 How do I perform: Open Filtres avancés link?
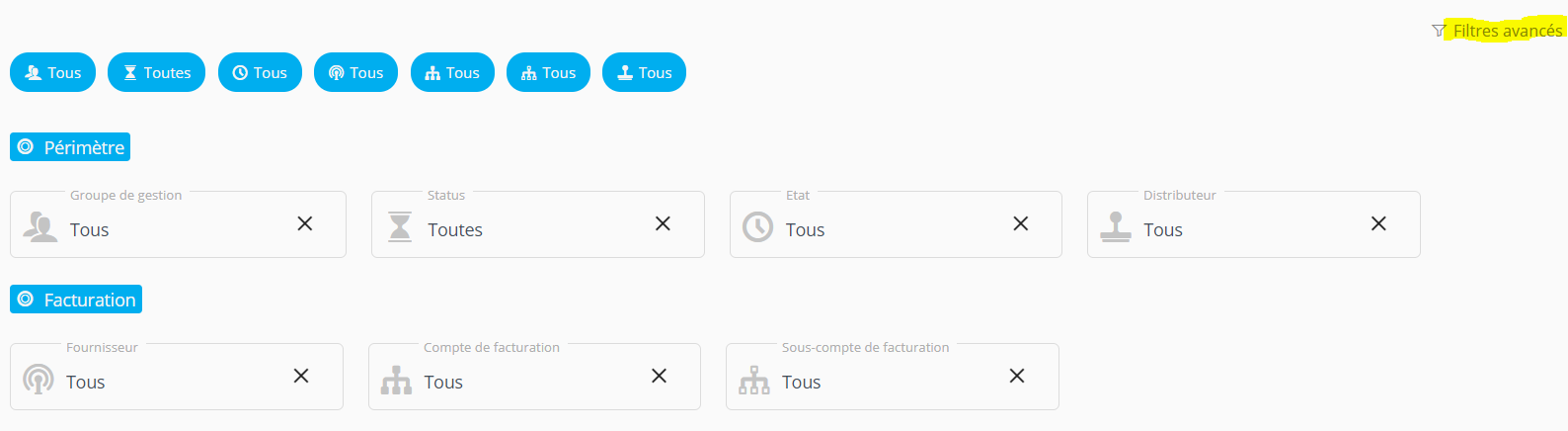pyautogui.click(x=1507, y=32)
